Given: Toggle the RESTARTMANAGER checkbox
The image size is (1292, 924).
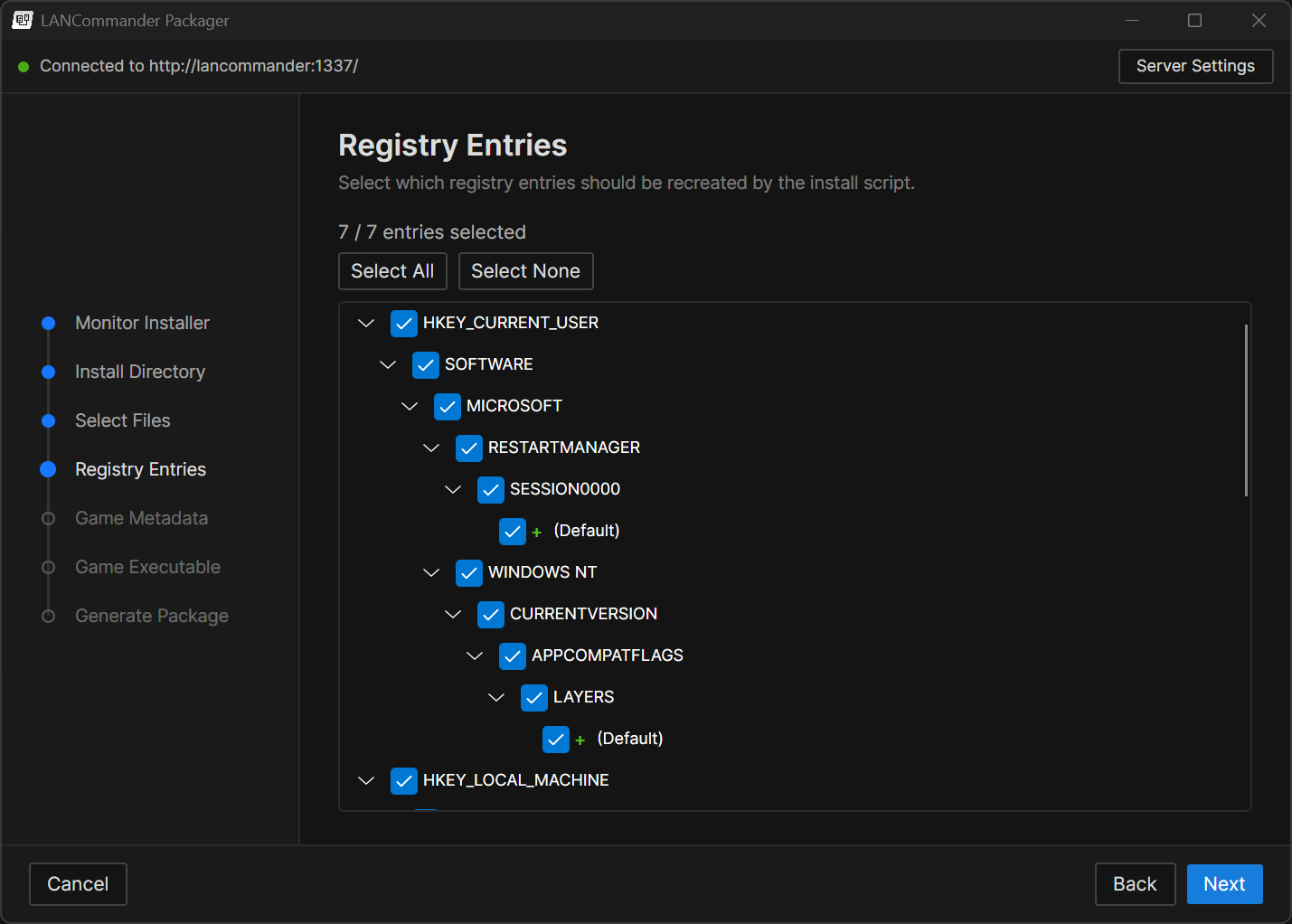Looking at the screenshot, I should pyautogui.click(x=469, y=448).
